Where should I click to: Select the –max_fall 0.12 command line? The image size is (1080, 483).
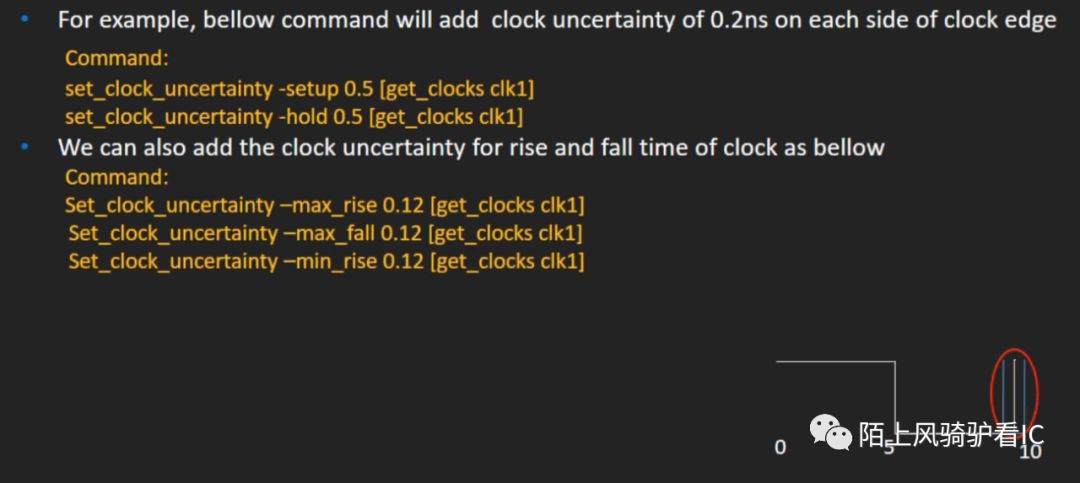(326, 233)
